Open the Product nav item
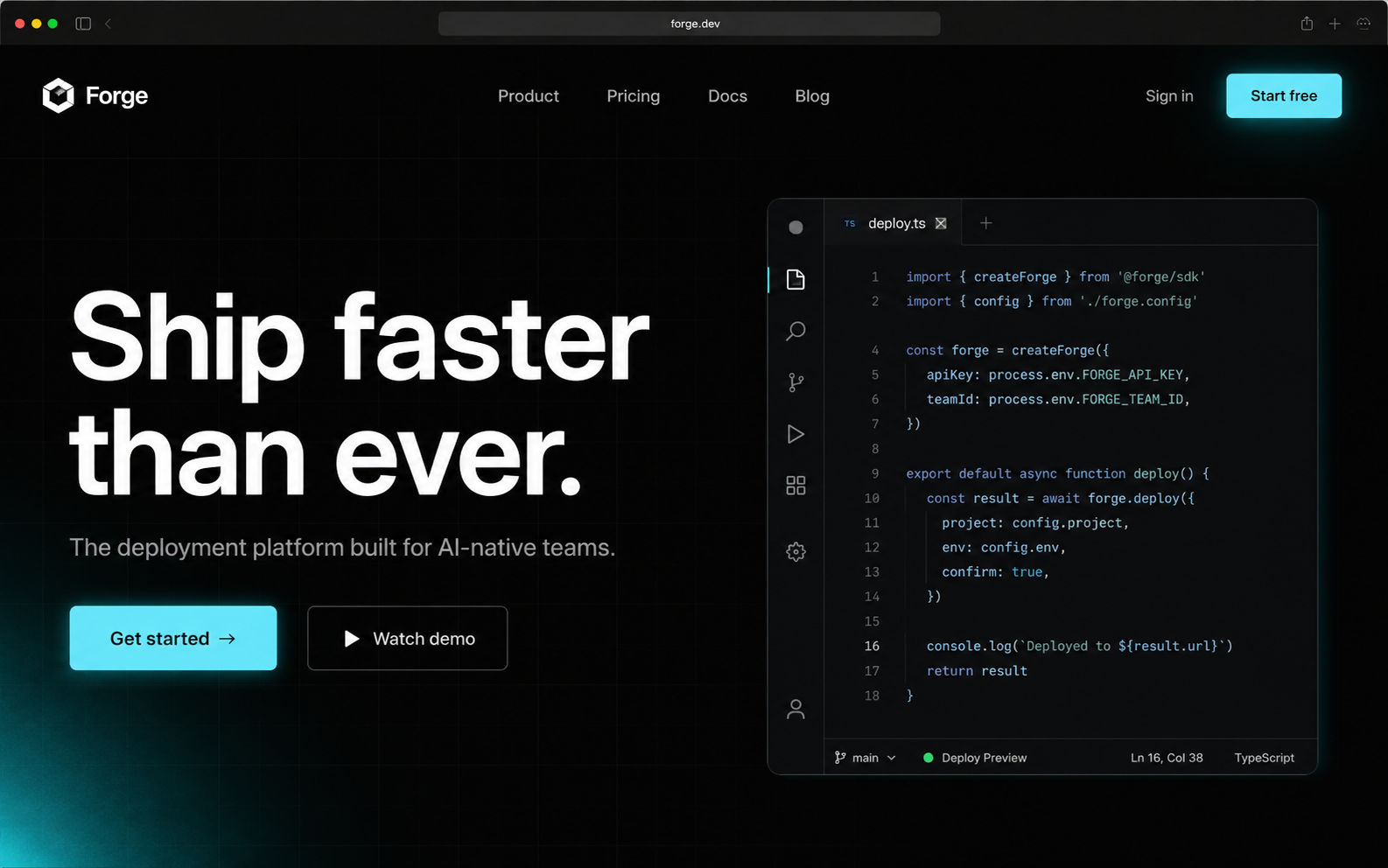The width and height of the screenshot is (1388, 868). 529,96
